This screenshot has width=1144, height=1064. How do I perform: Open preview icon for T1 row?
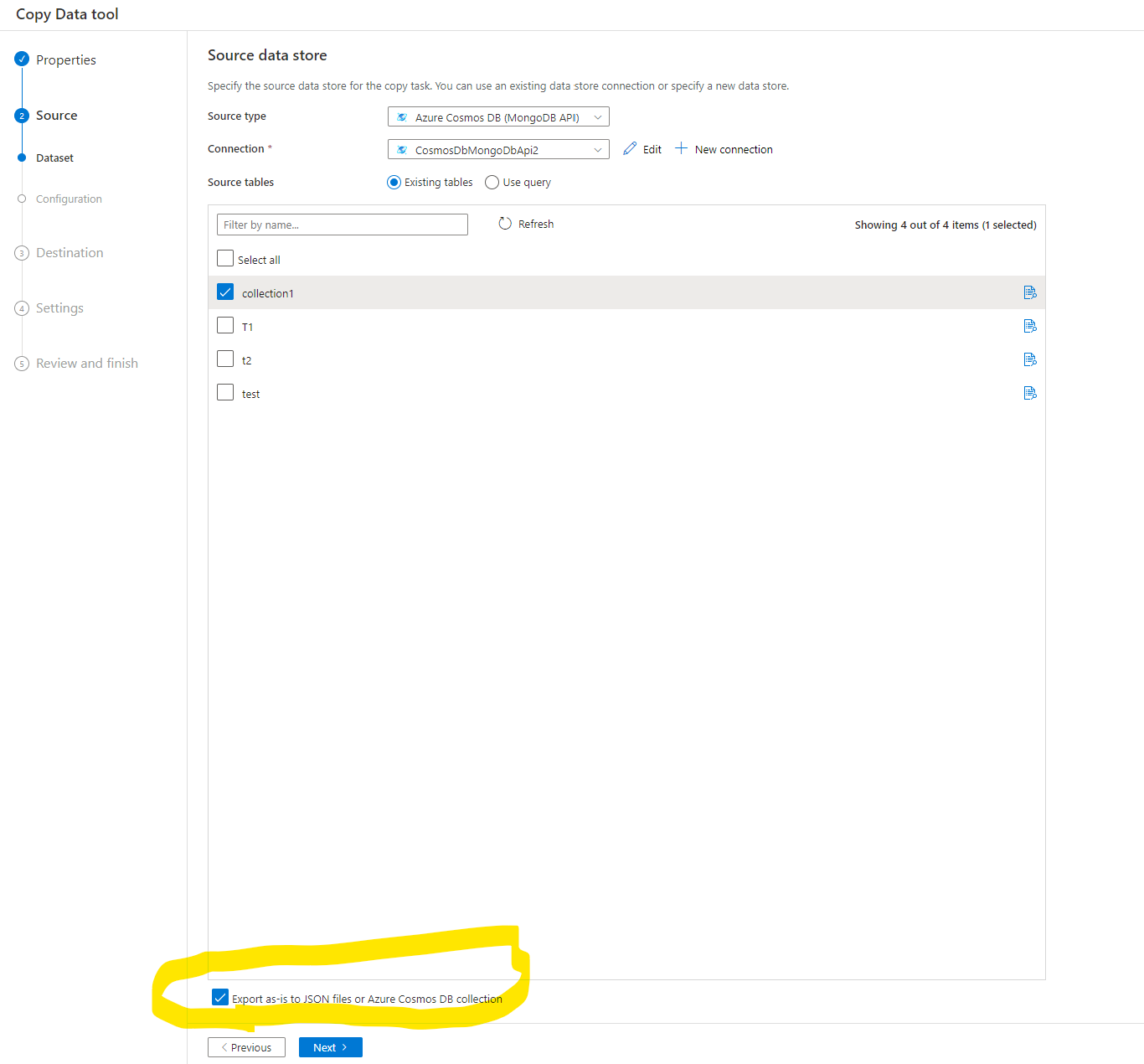coord(1030,326)
